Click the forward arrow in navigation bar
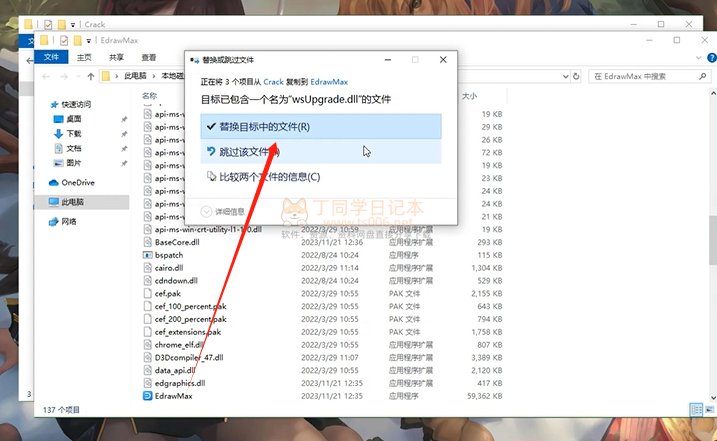The image size is (717, 441). click(x=64, y=76)
